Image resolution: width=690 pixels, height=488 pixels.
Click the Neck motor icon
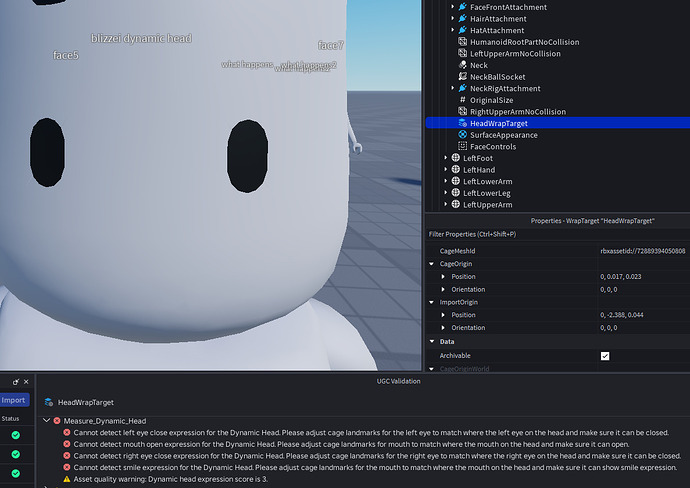(462, 65)
